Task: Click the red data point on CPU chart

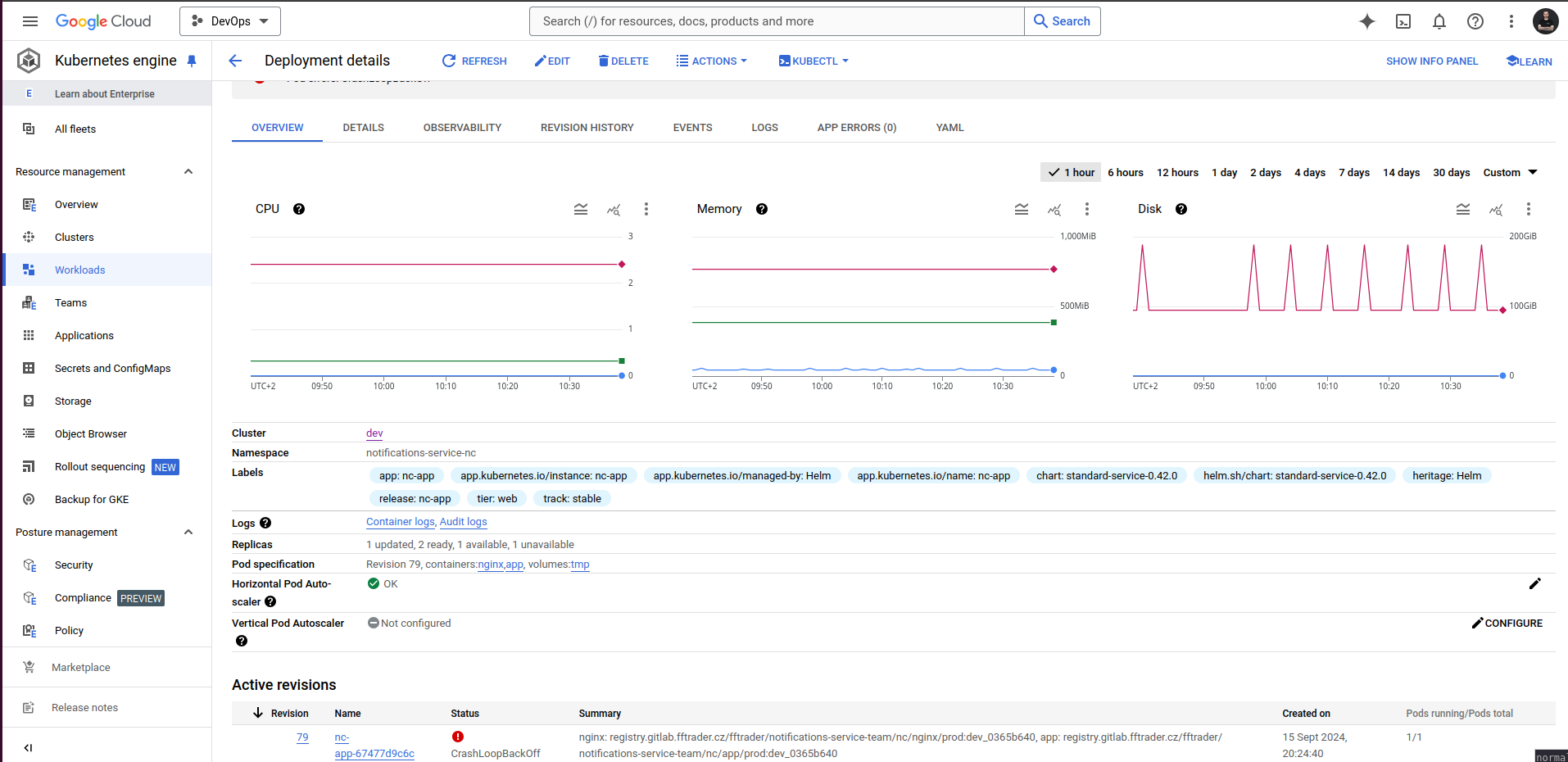Action: pyautogui.click(x=622, y=264)
